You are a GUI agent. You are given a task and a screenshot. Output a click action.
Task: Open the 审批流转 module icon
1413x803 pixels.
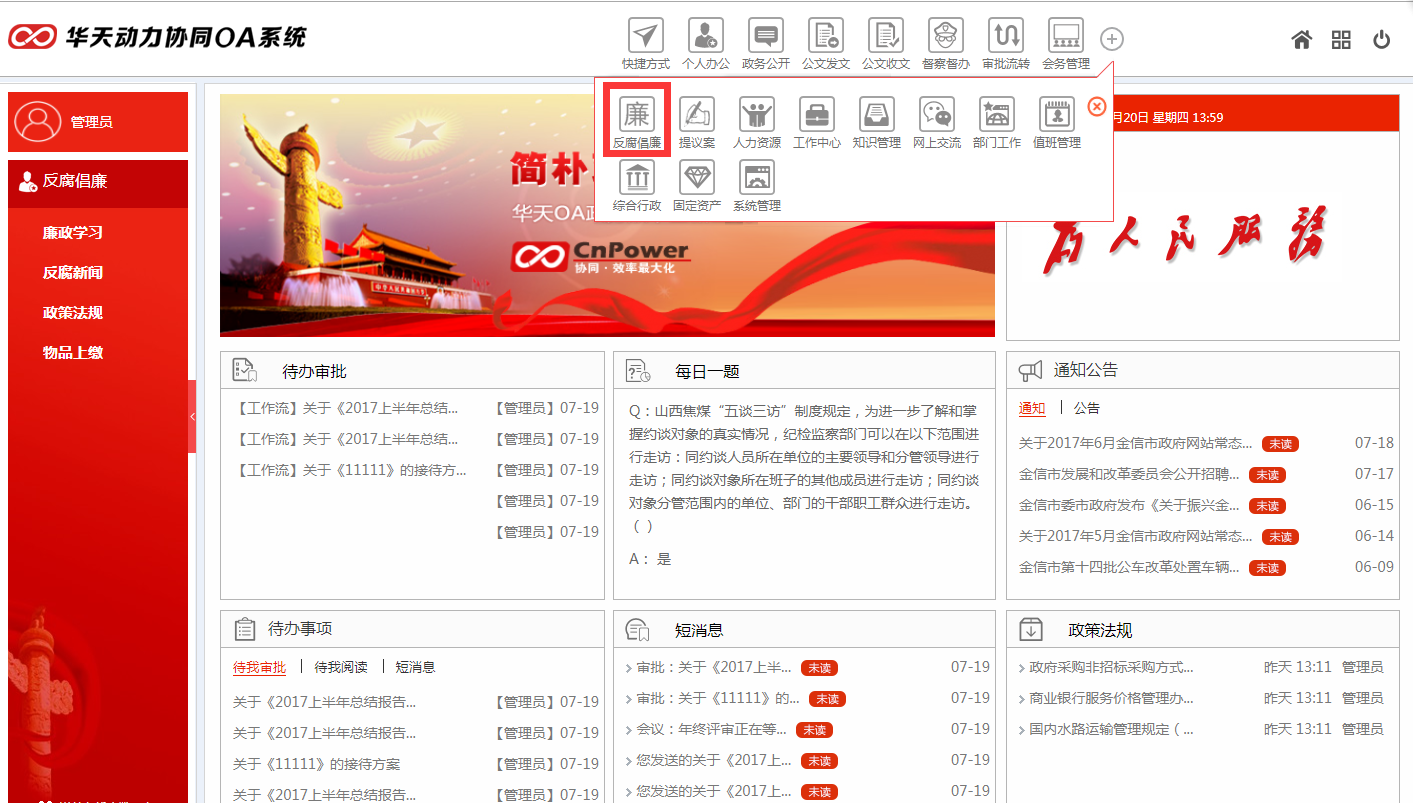pos(1005,38)
